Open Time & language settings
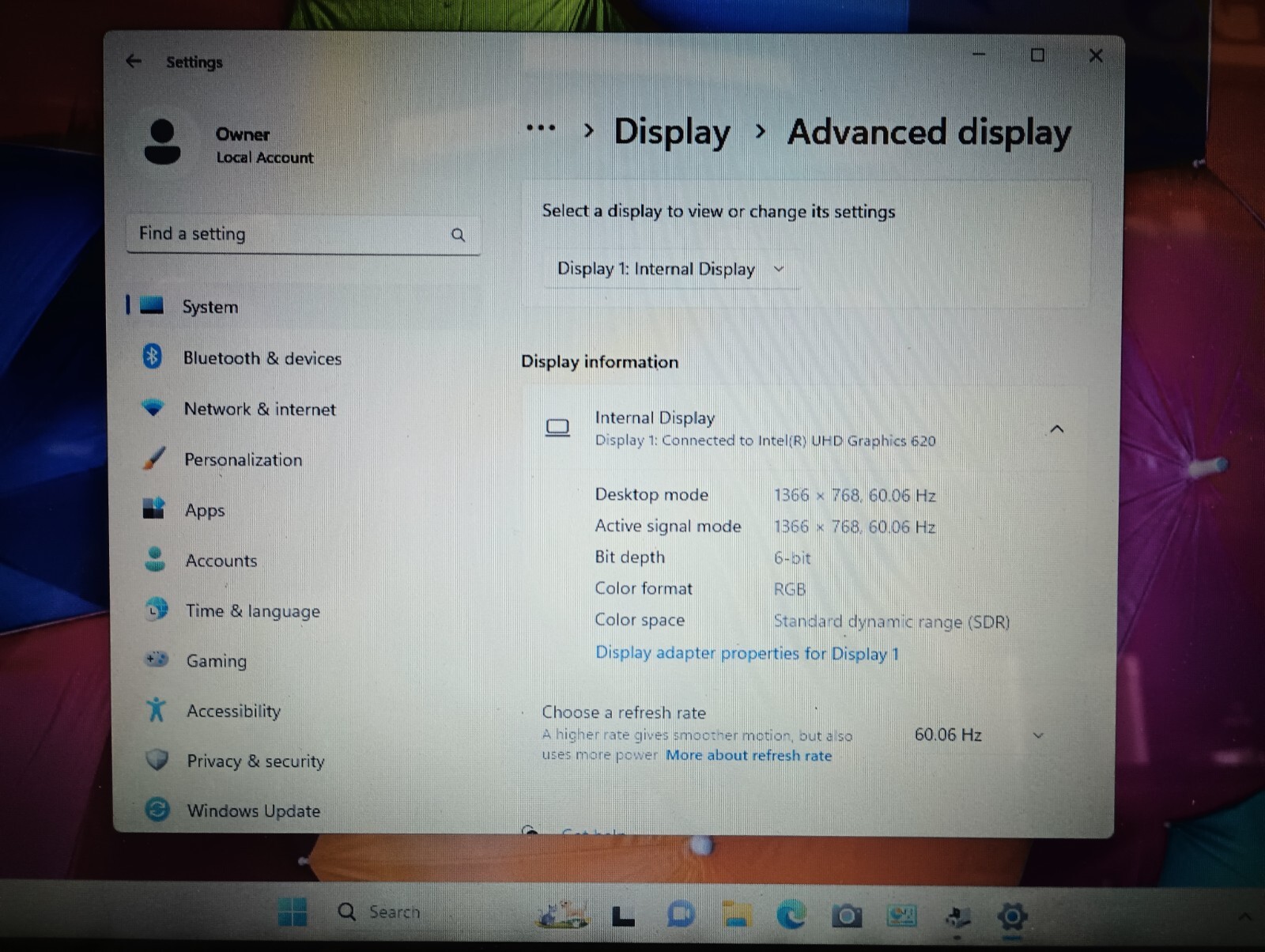 pos(303,610)
